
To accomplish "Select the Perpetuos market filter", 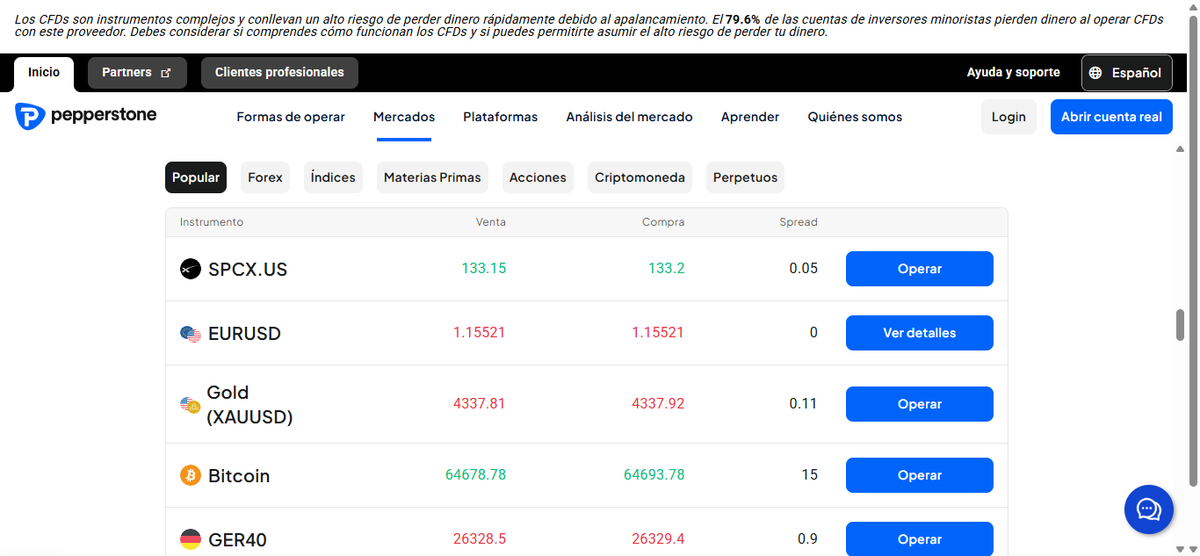I will coord(745,177).
